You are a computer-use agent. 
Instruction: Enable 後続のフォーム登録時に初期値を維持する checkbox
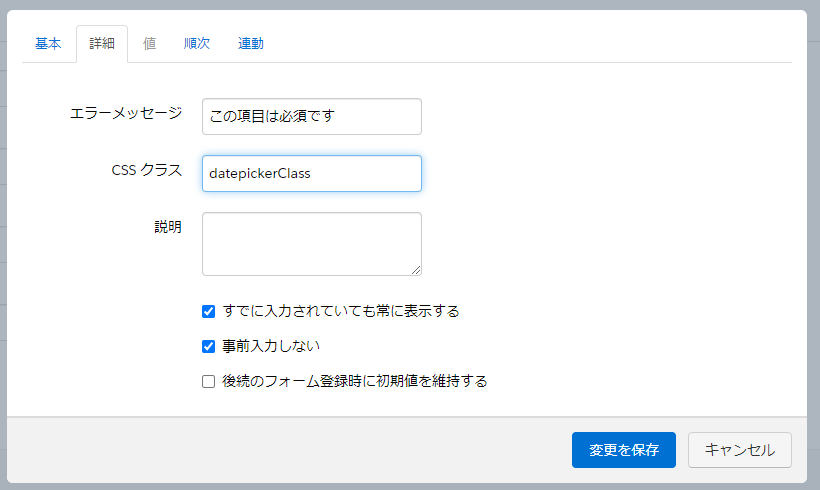tap(209, 382)
